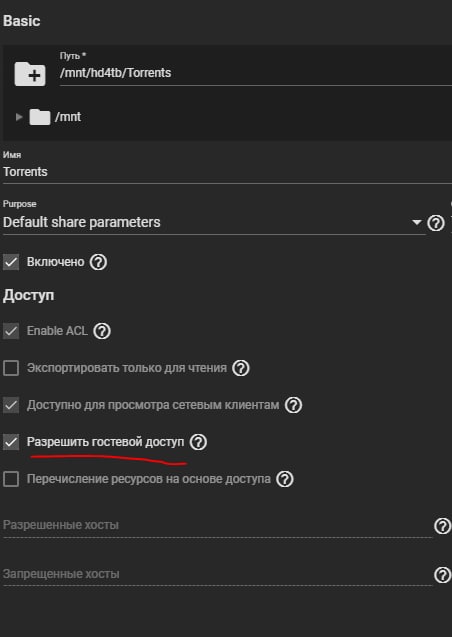Open help for Разрешенные хосты field
This screenshot has width=452, height=637.
(442, 526)
